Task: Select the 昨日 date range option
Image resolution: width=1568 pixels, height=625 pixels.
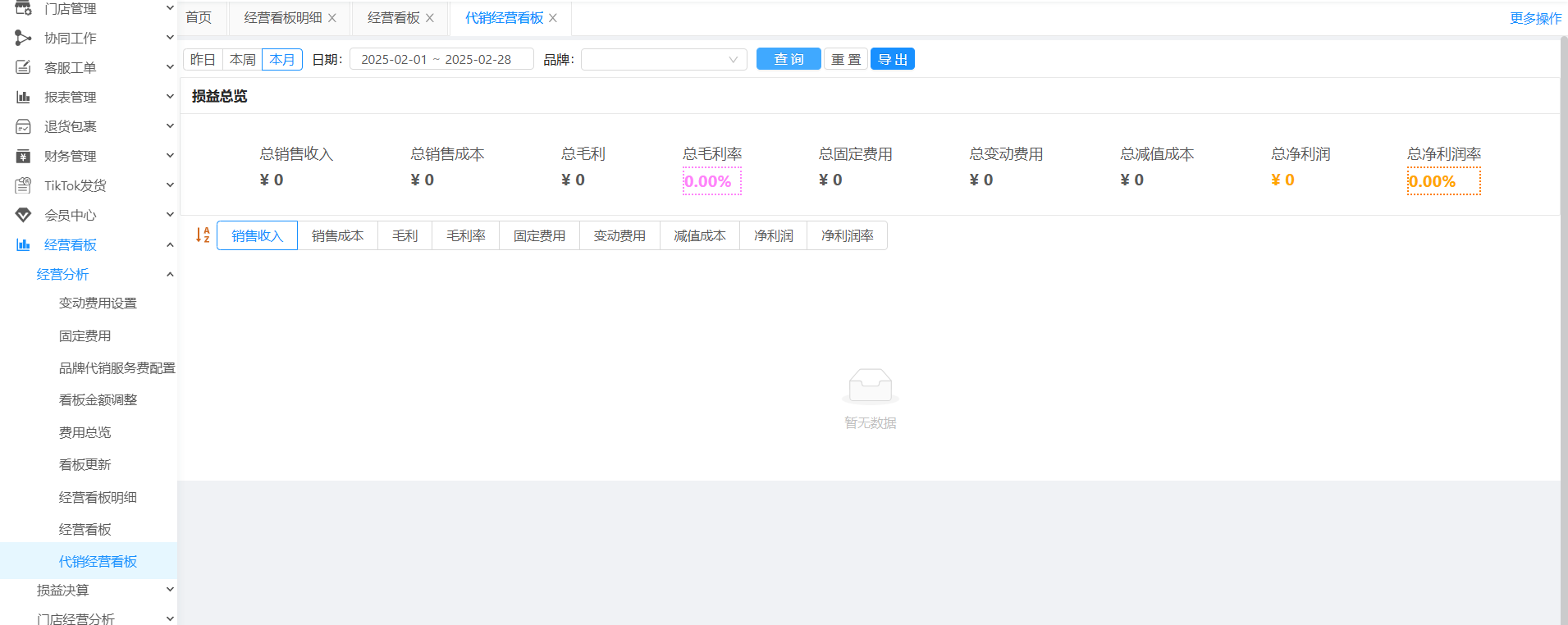Action: 203,59
